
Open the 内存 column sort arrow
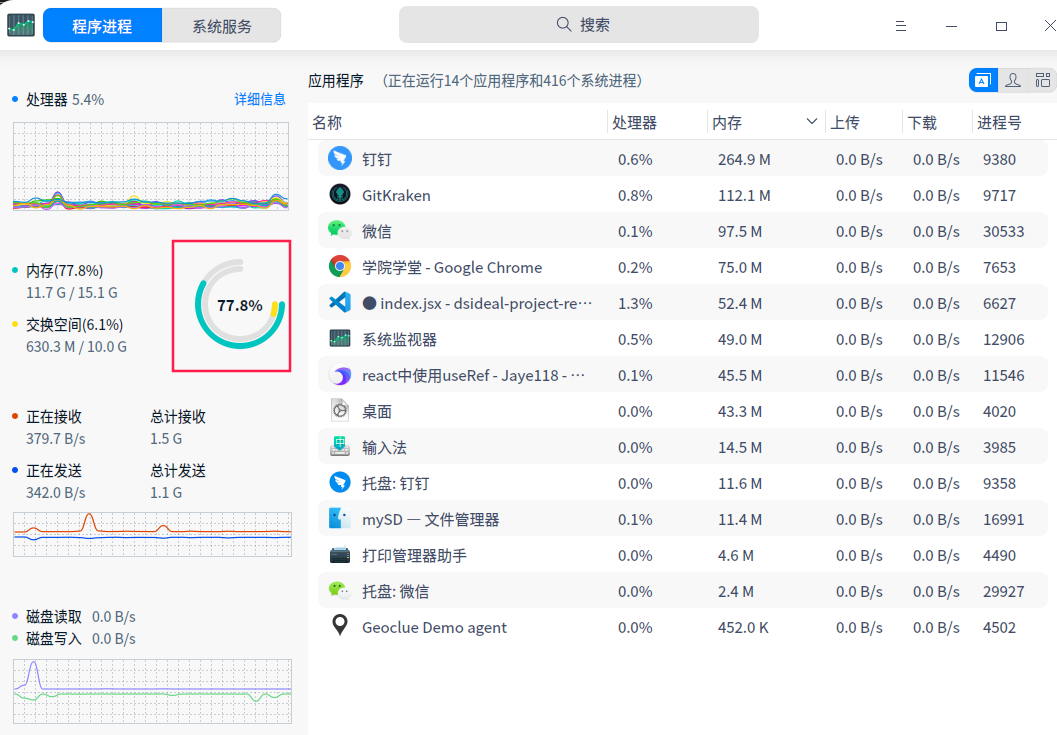(812, 122)
